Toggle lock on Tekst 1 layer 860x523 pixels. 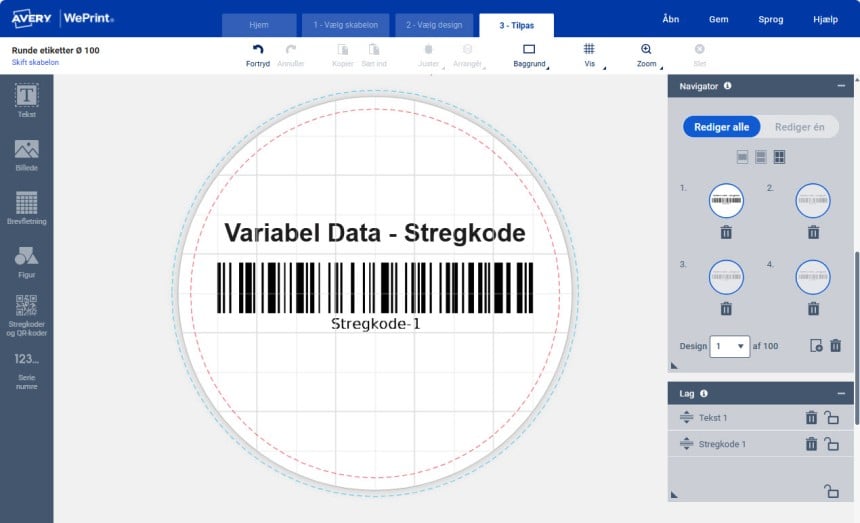pyautogui.click(x=831, y=418)
